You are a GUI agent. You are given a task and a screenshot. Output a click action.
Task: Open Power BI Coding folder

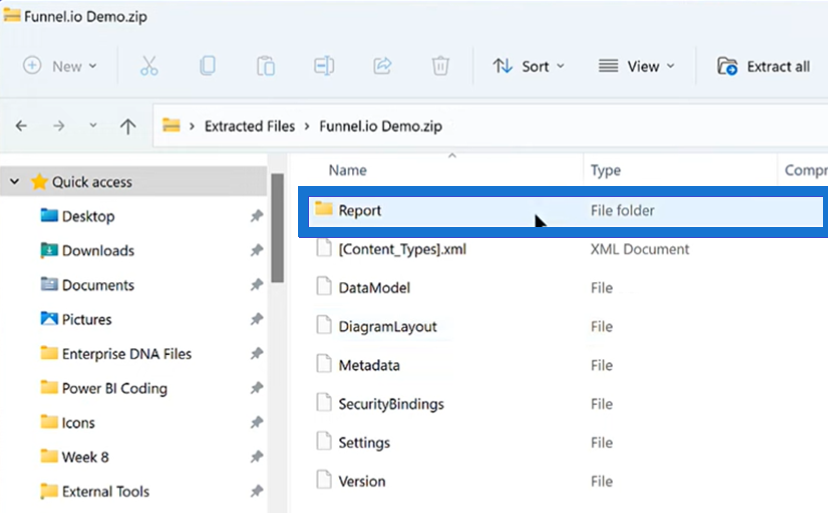coord(114,388)
